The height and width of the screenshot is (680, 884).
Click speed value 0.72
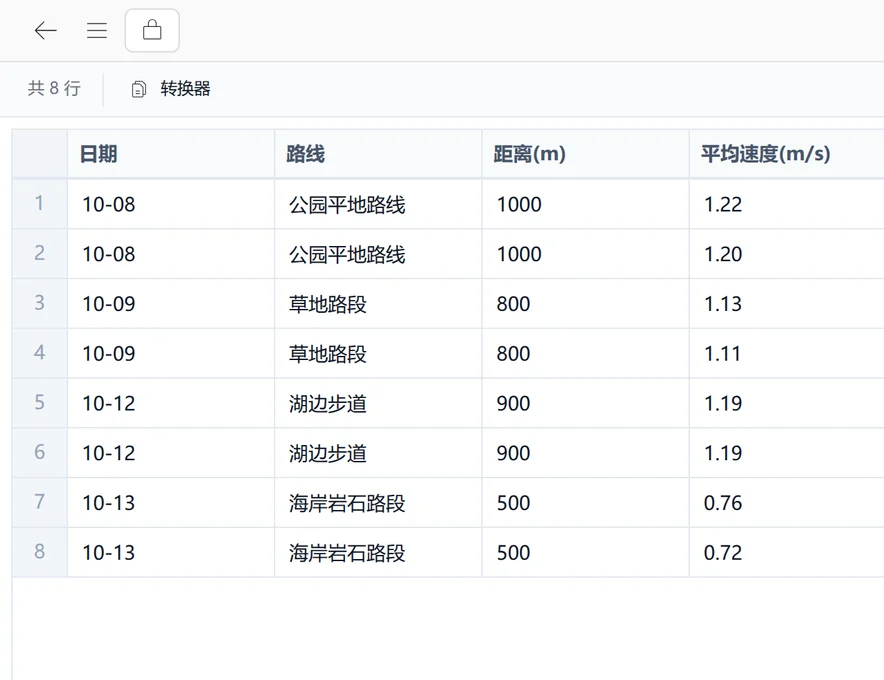click(723, 553)
